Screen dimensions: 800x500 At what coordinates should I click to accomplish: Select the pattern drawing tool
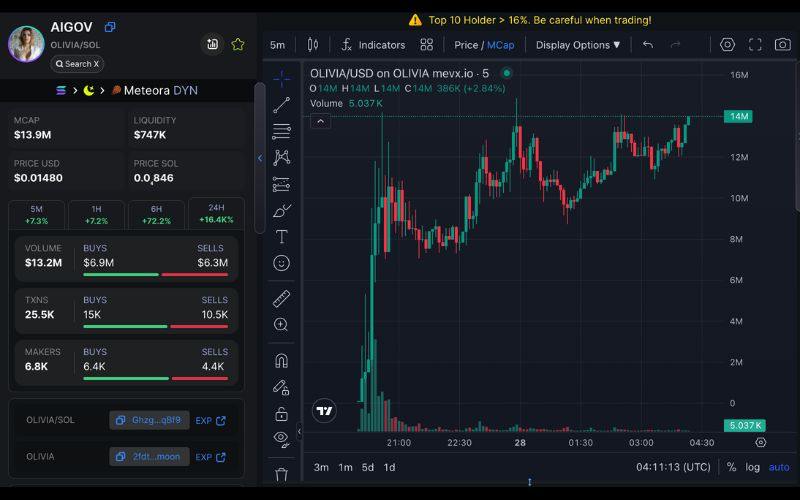click(x=282, y=158)
